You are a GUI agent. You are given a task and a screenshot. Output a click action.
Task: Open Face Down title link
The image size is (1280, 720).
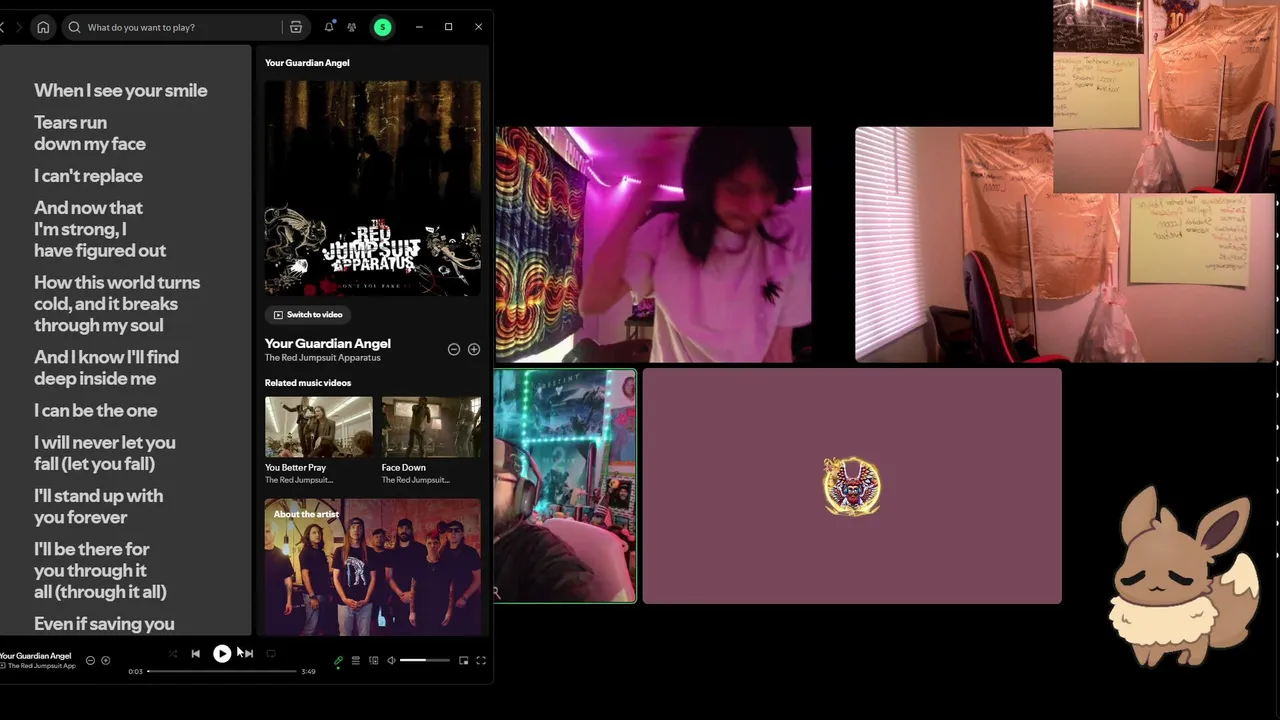click(404, 467)
